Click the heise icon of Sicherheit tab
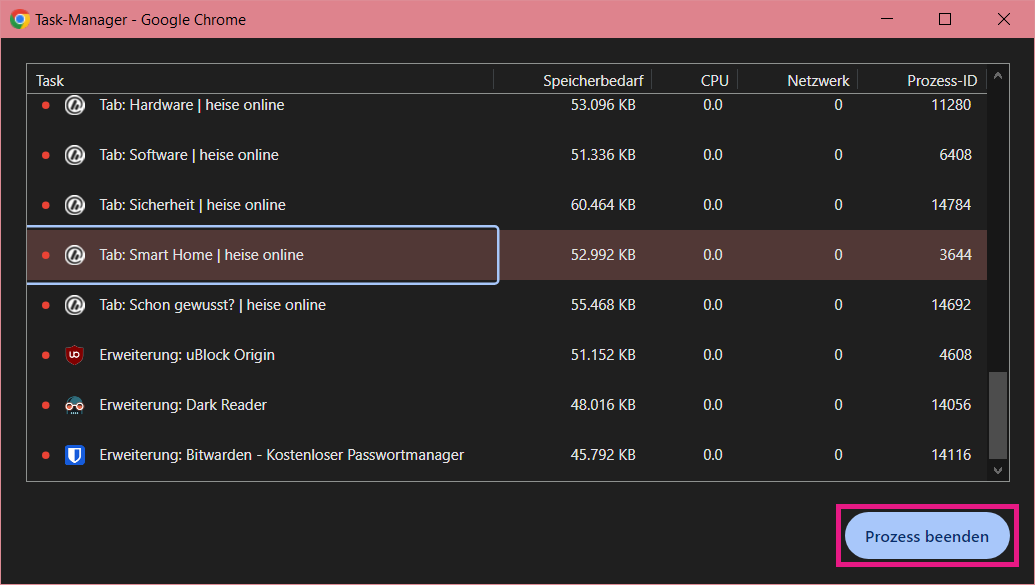This screenshot has height=585, width=1035. point(74,205)
